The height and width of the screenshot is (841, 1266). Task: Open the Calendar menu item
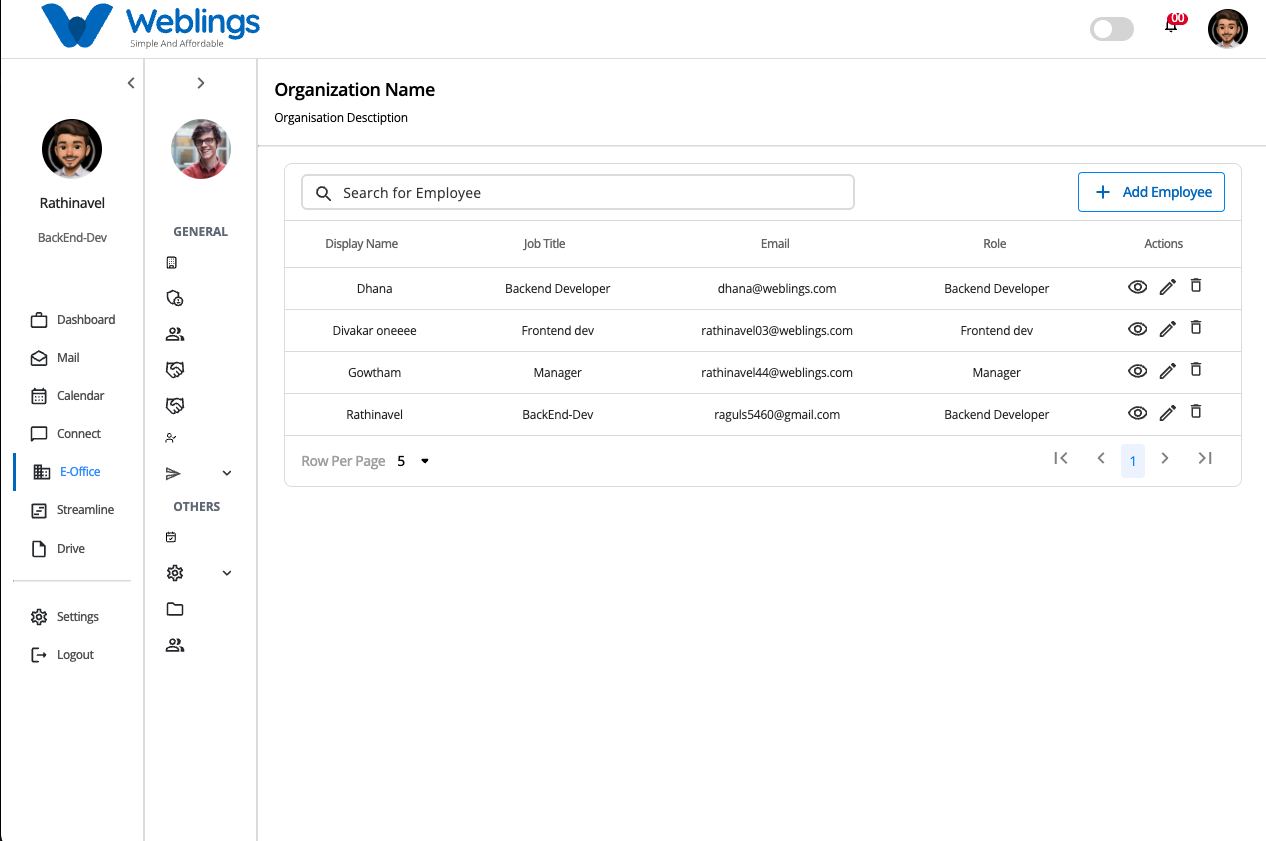click(x=67, y=396)
